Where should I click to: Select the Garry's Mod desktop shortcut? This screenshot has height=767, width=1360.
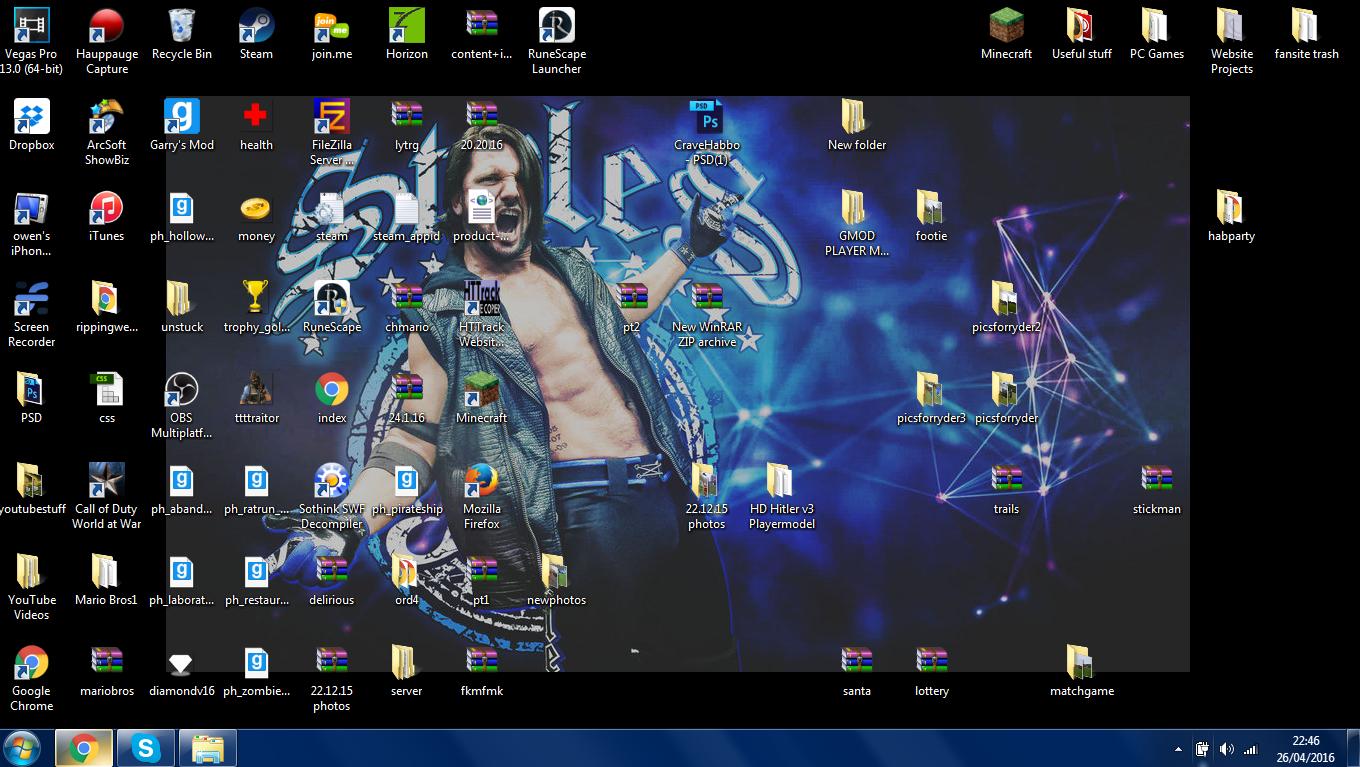click(x=181, y=117)
